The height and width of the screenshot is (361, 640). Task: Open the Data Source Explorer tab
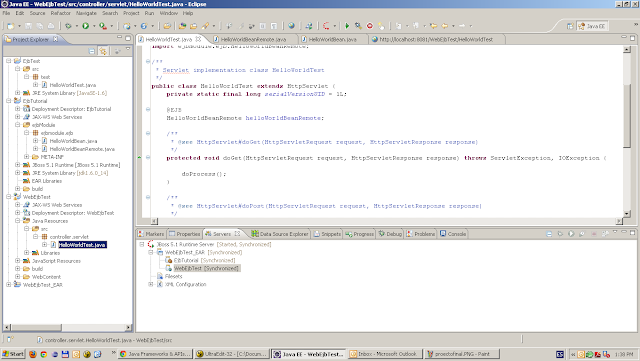[x=280, y=234]
